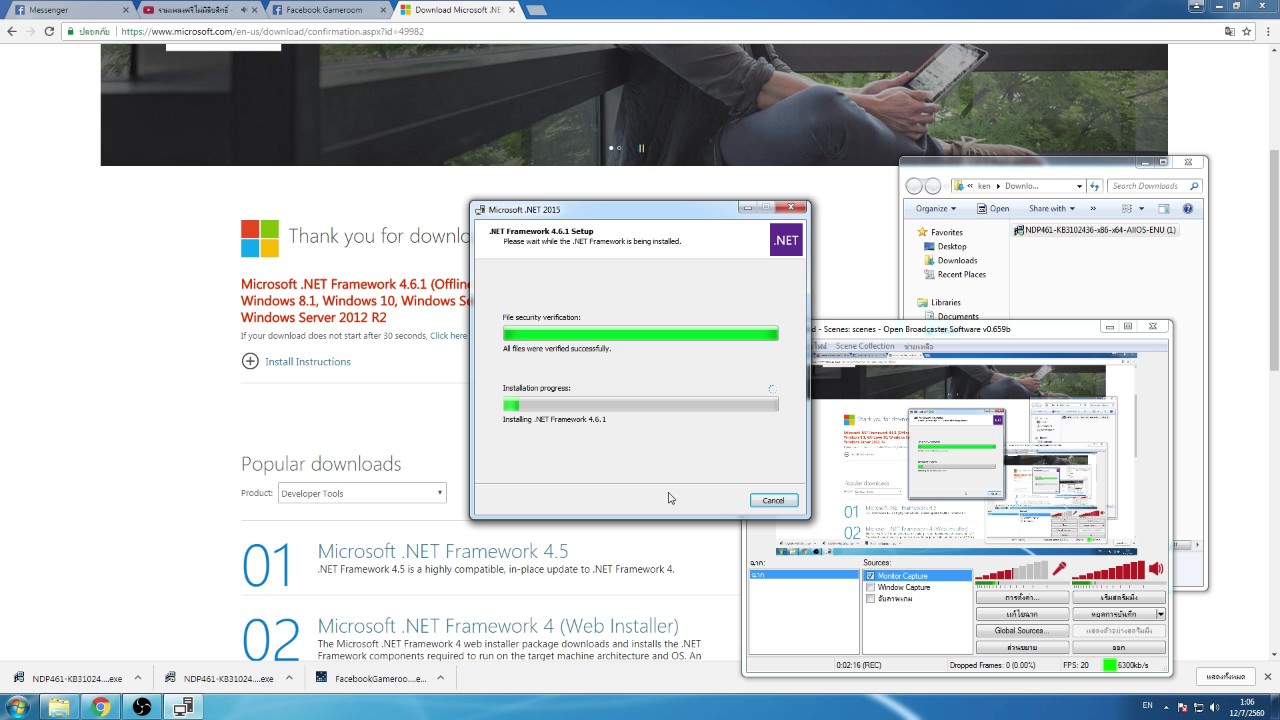Open .NET Framework 4 (Web Installer) link
The height and width of the screenshot is (720, 1280).
pos(498,626)
